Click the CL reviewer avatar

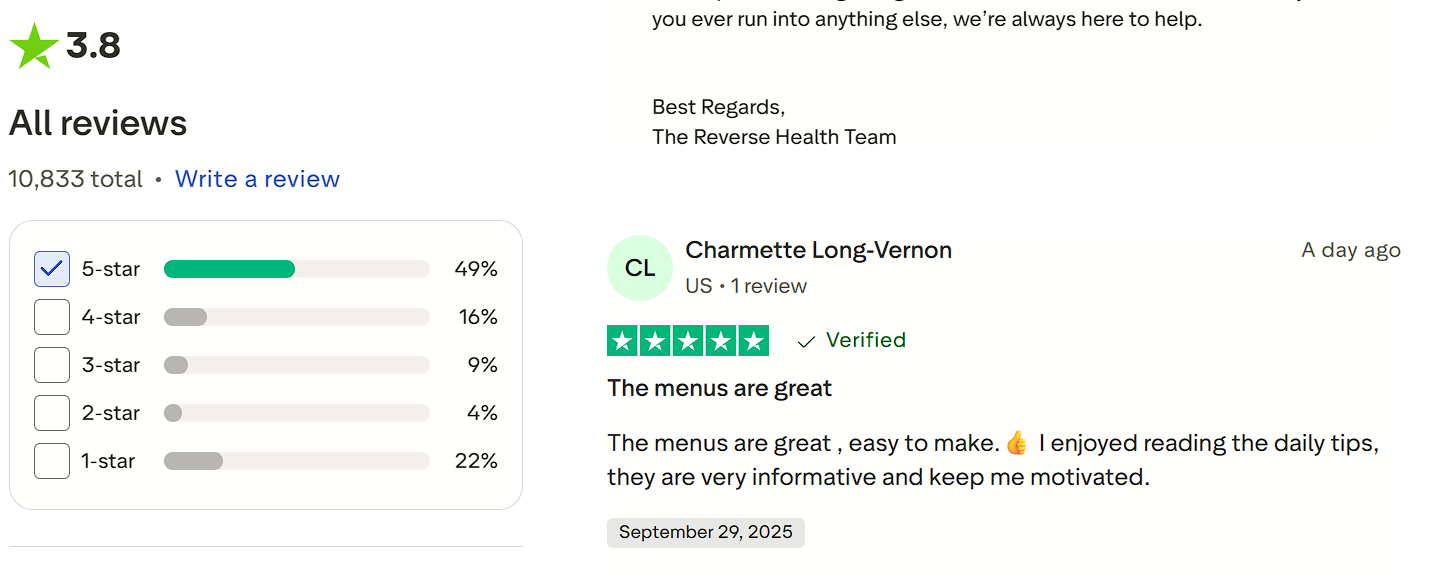point(640,268)
